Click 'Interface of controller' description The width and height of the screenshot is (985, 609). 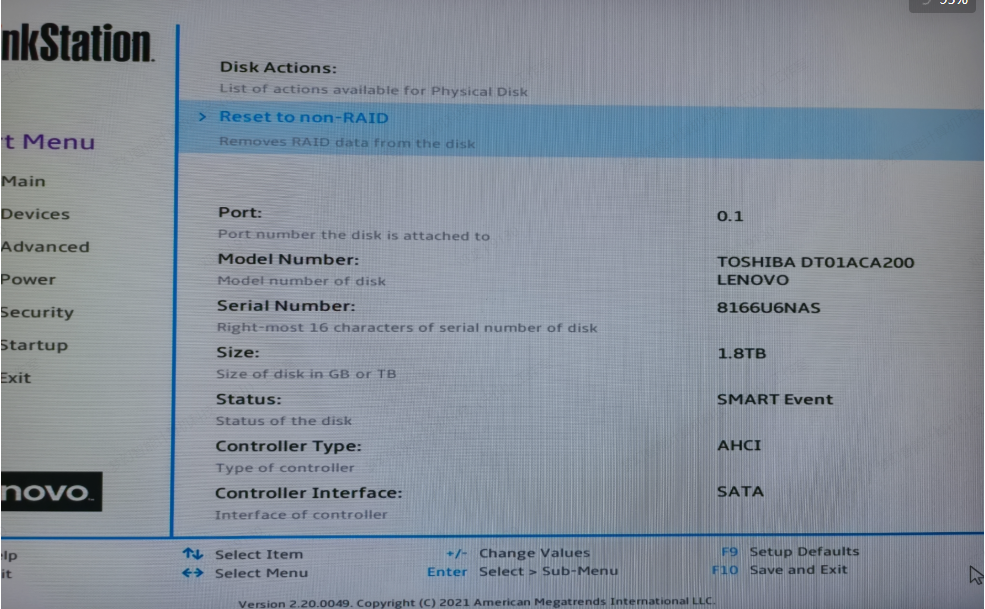tap(301, 514)
